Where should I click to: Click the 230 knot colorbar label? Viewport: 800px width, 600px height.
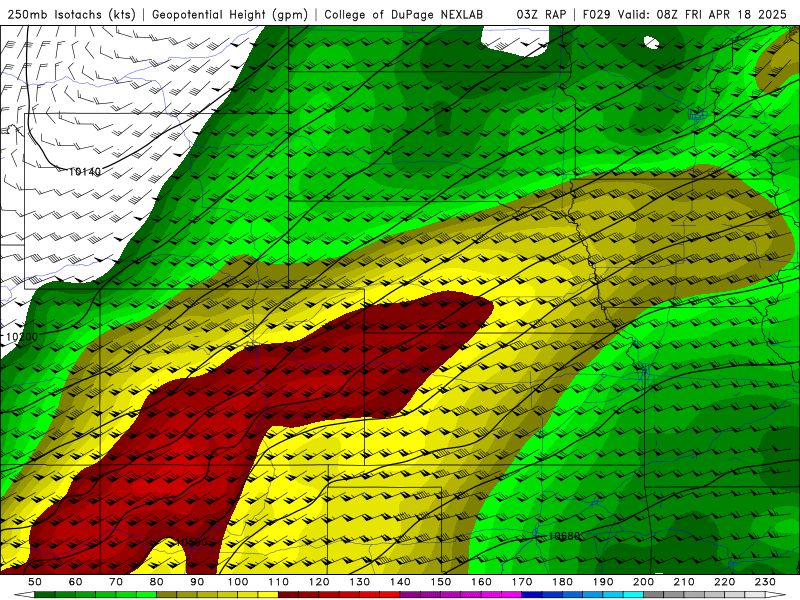coord(765,582)
